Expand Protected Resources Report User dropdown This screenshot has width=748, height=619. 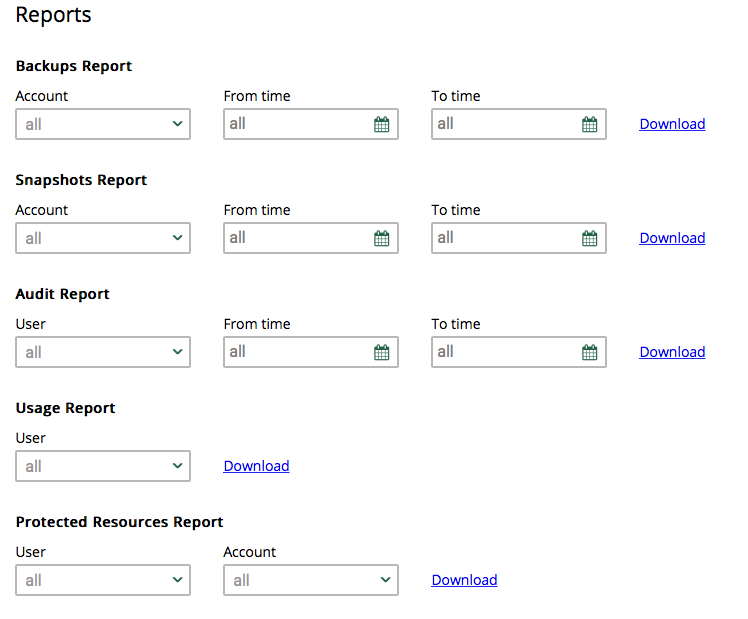coord(103,580)
